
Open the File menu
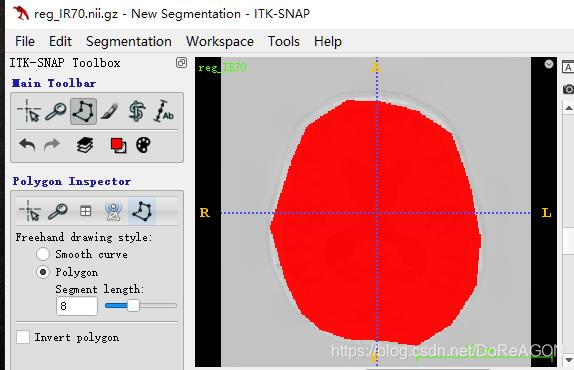[x=25, y=41]
